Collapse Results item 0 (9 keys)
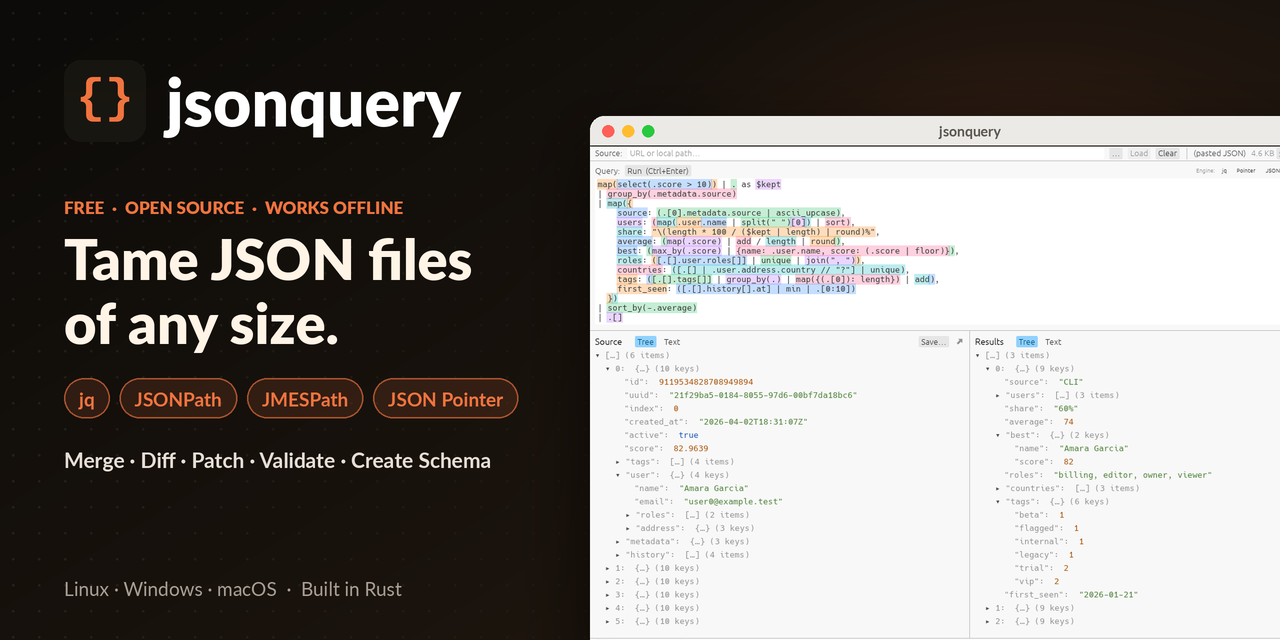 click(x=989, y=368)
